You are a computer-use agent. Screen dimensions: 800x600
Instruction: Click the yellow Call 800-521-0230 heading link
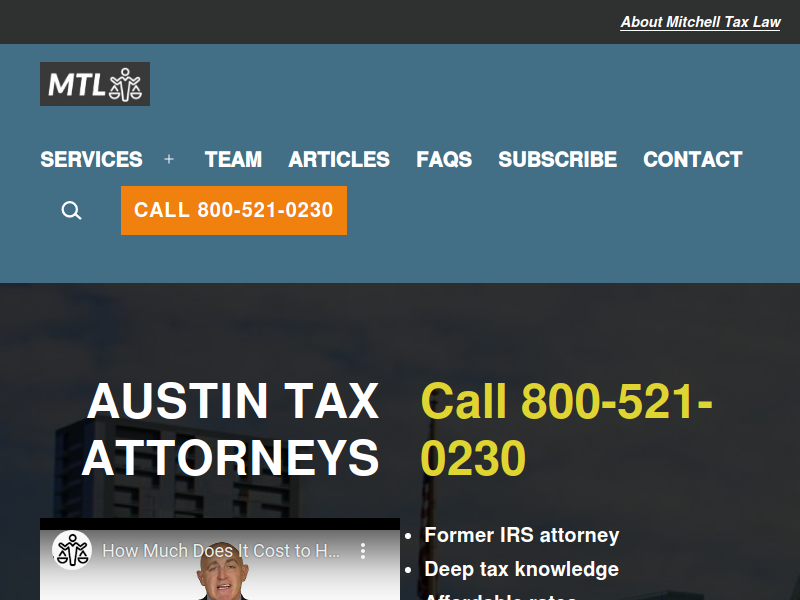coord(566,430)
